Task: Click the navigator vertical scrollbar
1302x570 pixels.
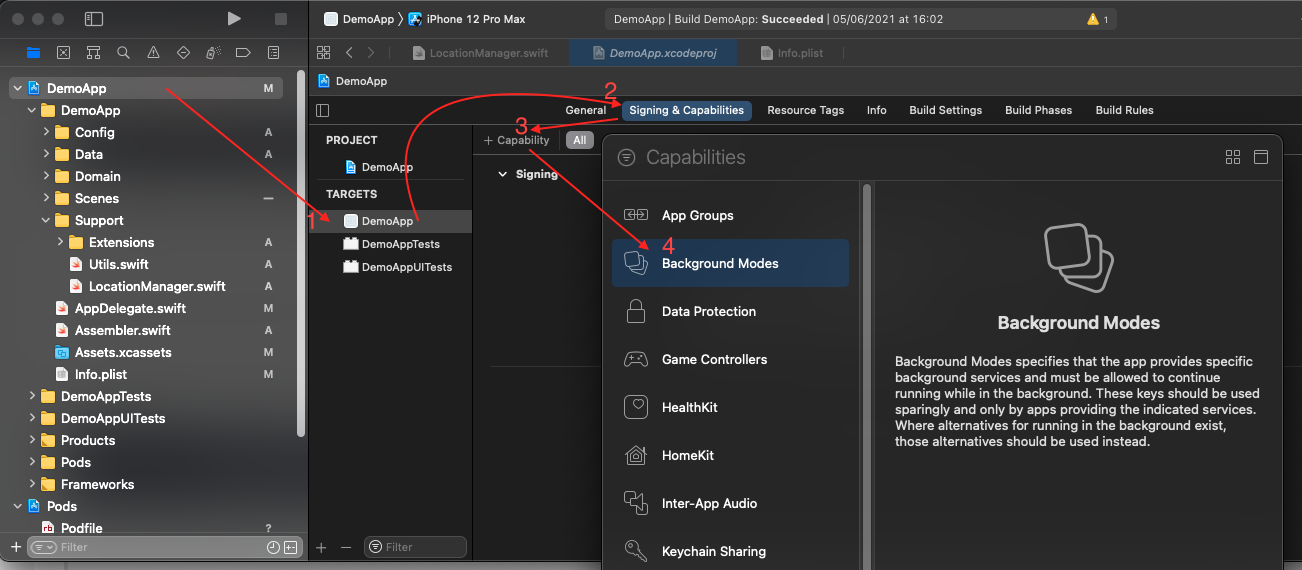Action: tap(301, 253)
